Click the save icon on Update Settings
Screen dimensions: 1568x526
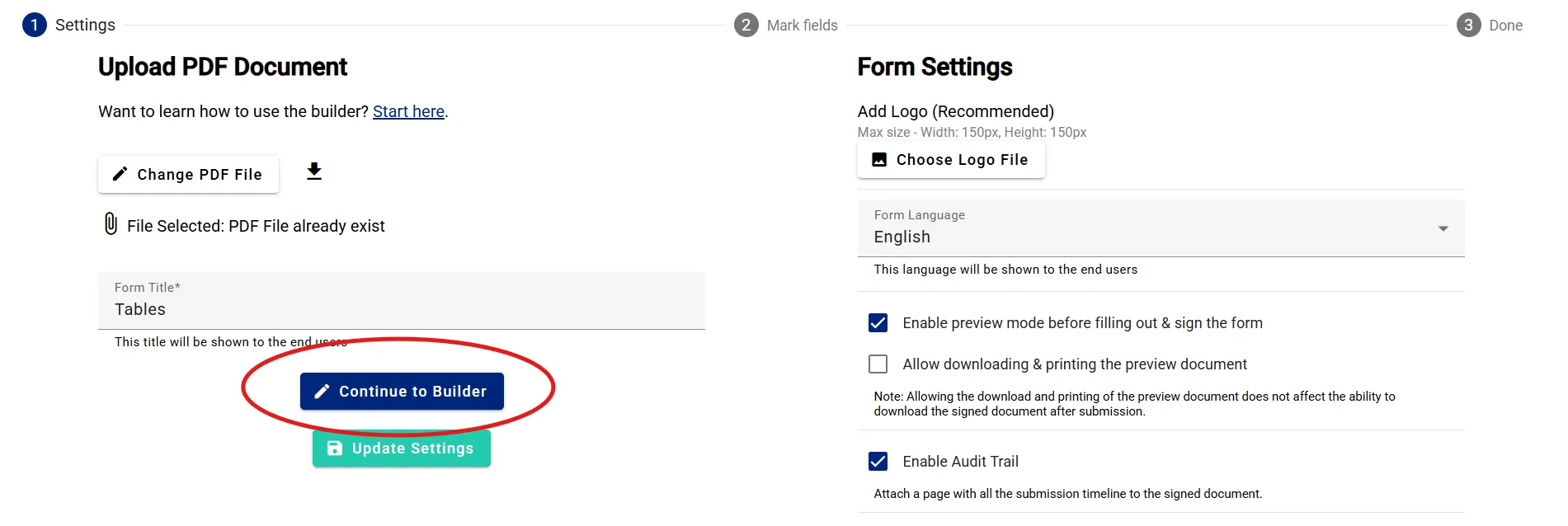point(333,448)
